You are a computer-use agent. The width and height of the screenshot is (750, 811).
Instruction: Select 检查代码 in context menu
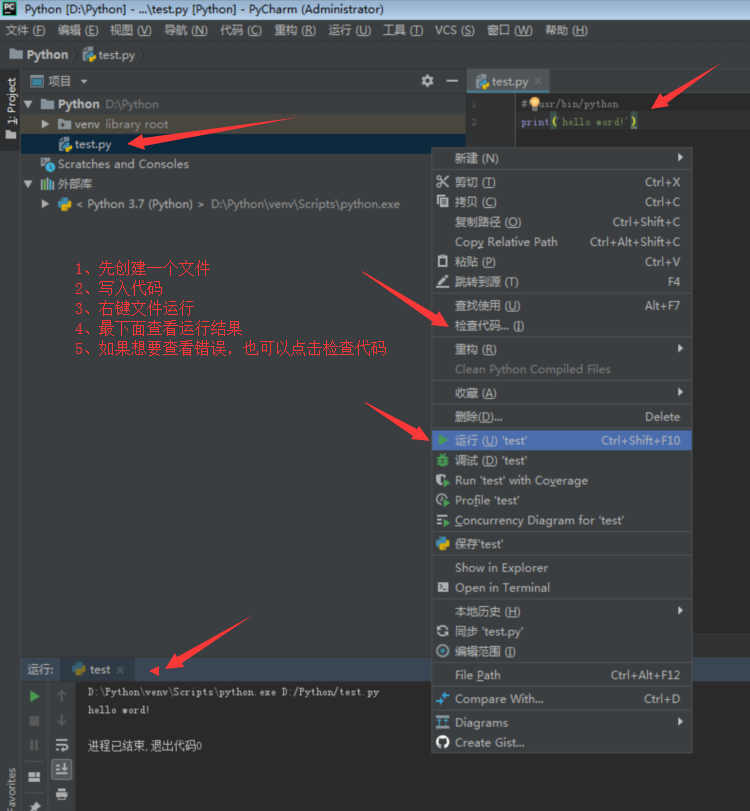pyautogui.click(x=562, y=325)
